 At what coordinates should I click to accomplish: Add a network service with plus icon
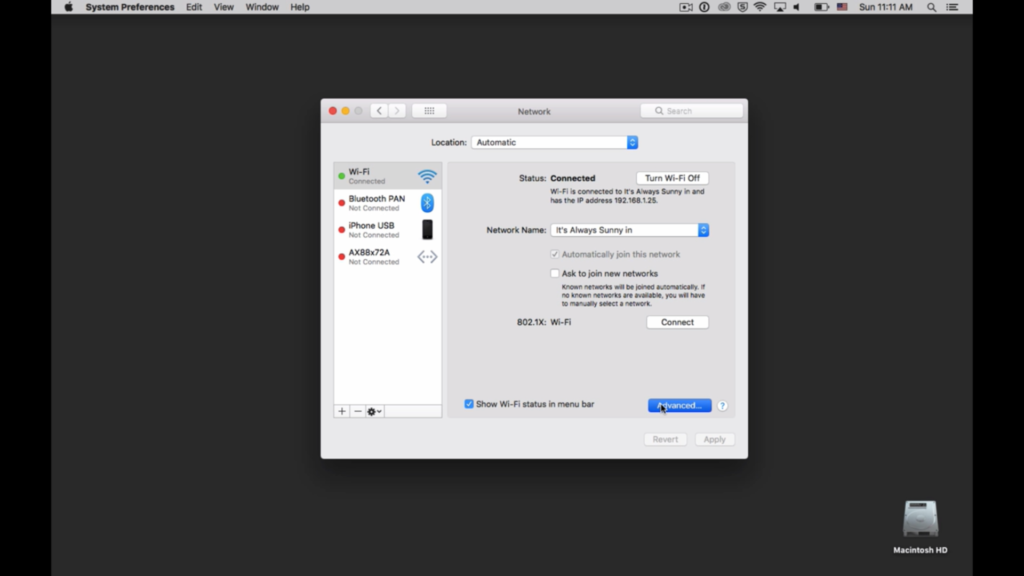342,411
